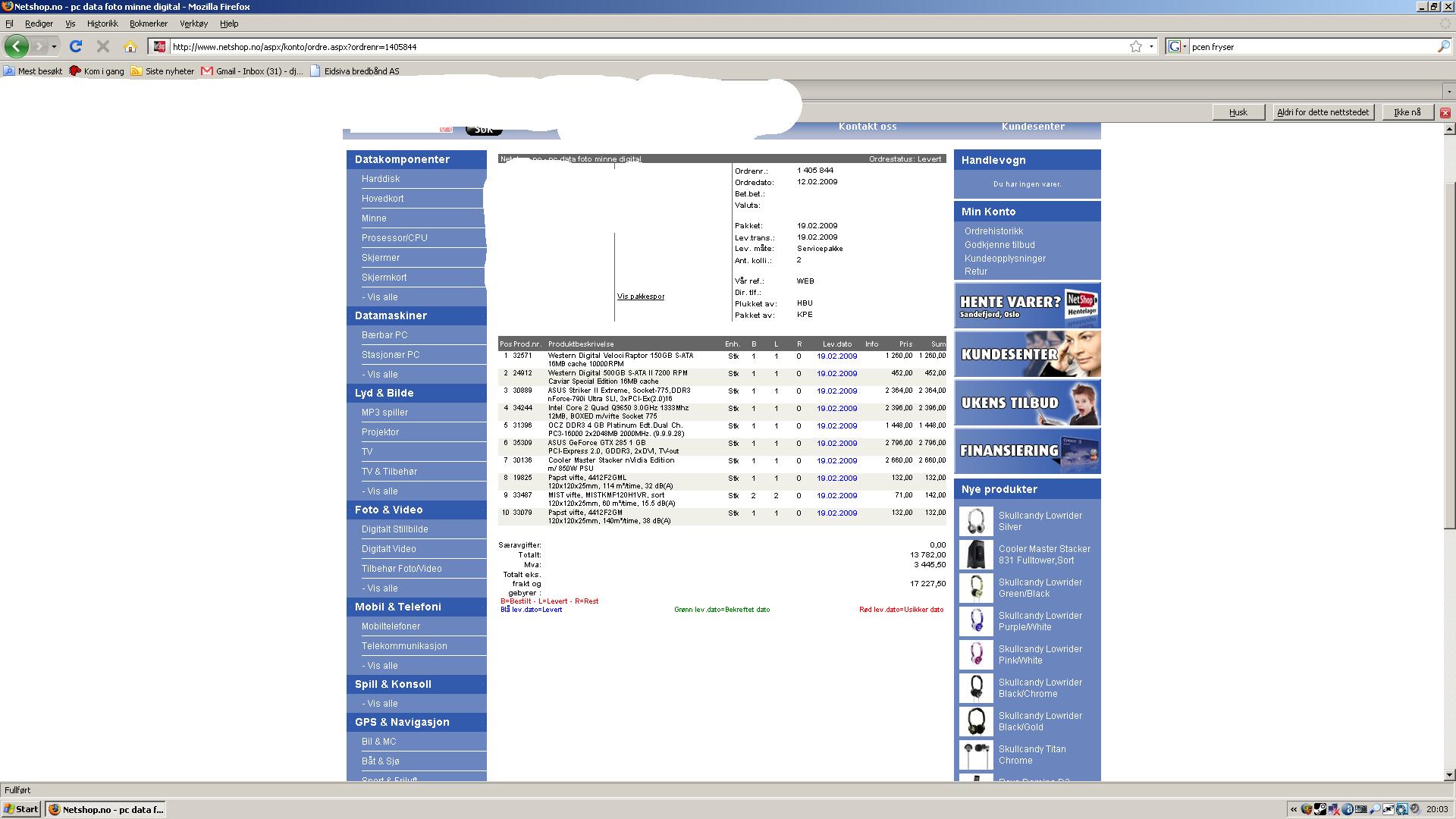This screenshot has width=1456, height=819.
Task: Open Siste nyheter feed bookmark
Action: (163, 71)
